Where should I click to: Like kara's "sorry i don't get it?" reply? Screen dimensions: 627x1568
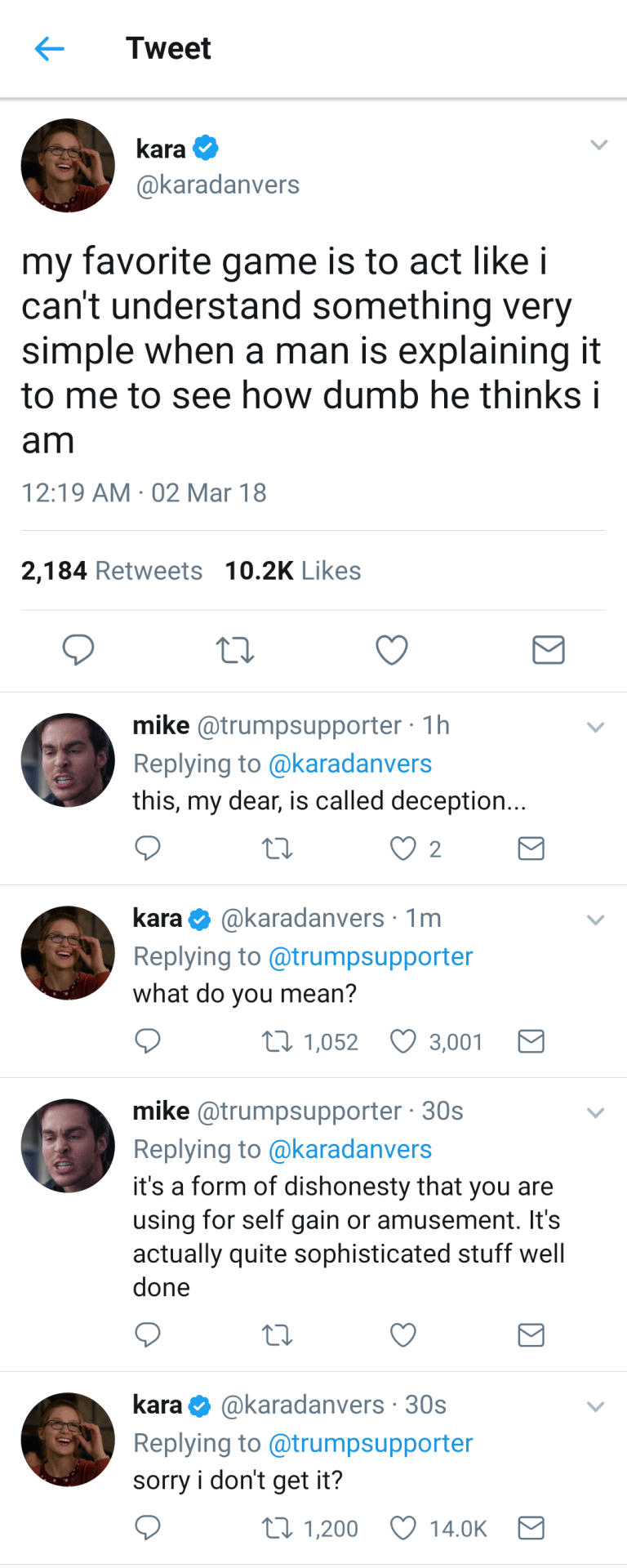coord(403,1528)
